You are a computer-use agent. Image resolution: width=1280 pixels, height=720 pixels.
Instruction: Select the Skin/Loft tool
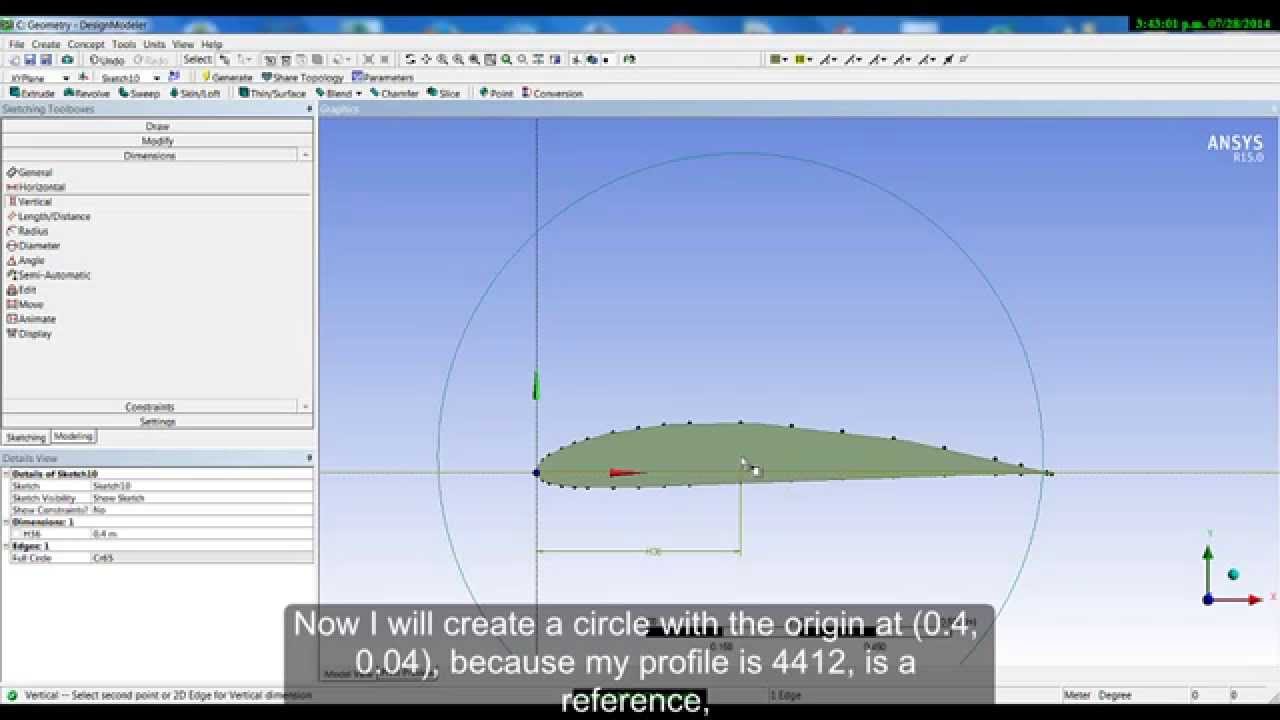195,93
